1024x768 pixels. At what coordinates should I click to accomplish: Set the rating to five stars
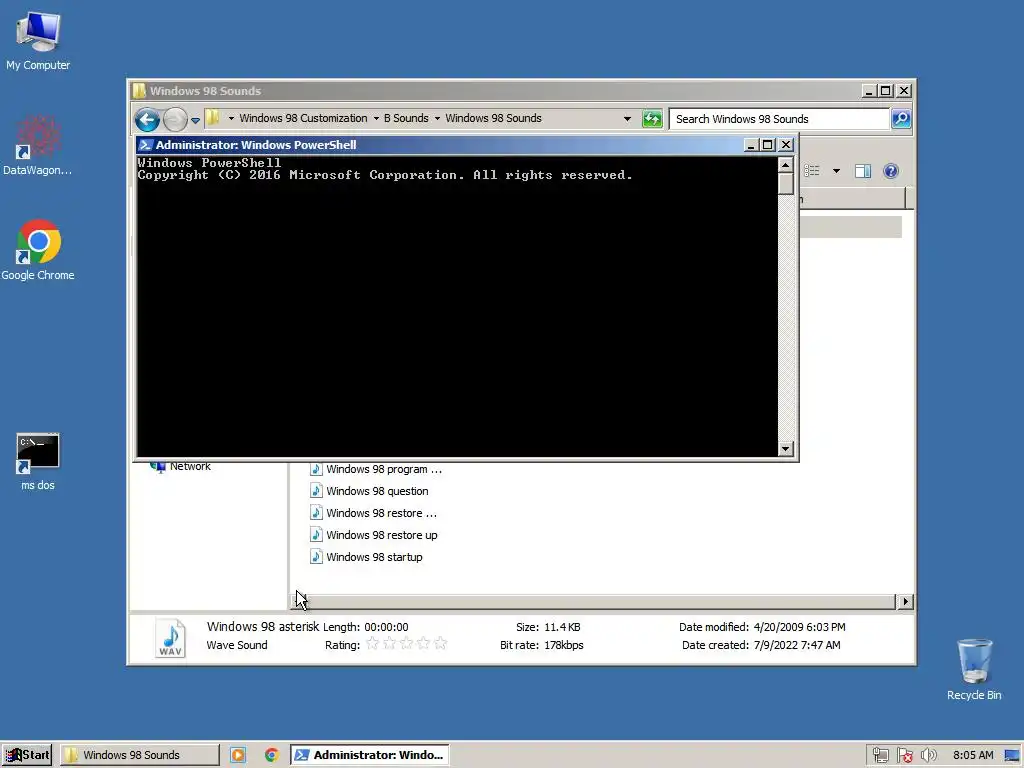(x=440, y=643)
